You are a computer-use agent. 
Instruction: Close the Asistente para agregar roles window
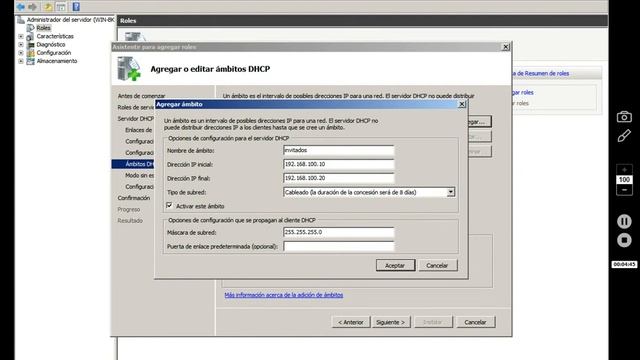tap(505, 47)
